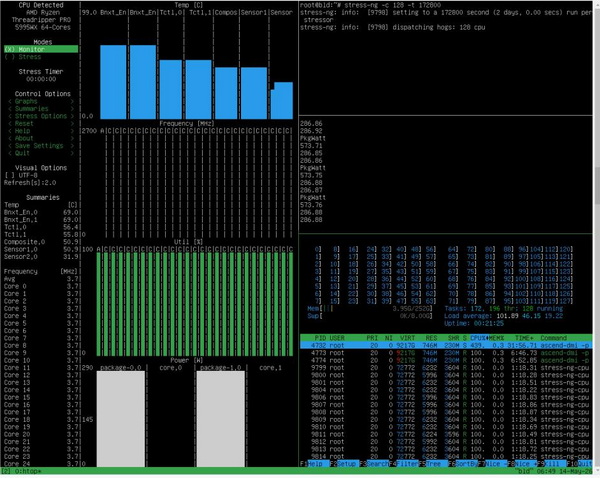This screenshot has height=478, width=600.
Task: Click F5 Tree in htop footer
Action: tap(433, 463)
